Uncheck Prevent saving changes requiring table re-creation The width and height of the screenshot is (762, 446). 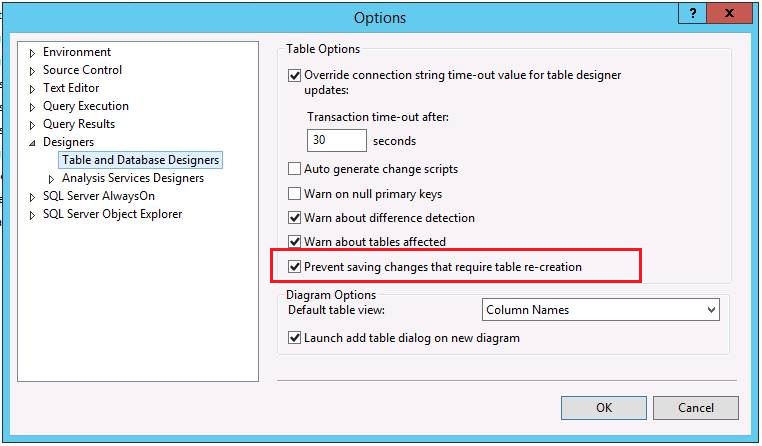coord(294,266)
